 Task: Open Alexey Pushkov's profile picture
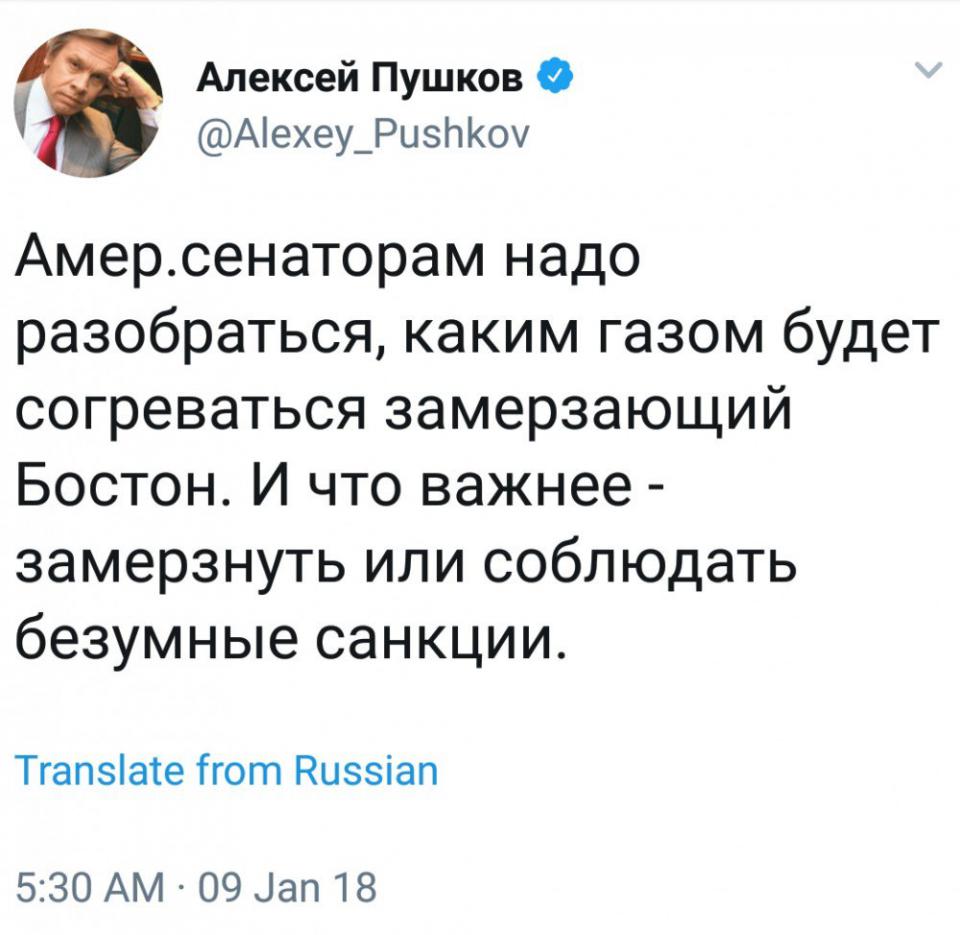tap(86, 103)
